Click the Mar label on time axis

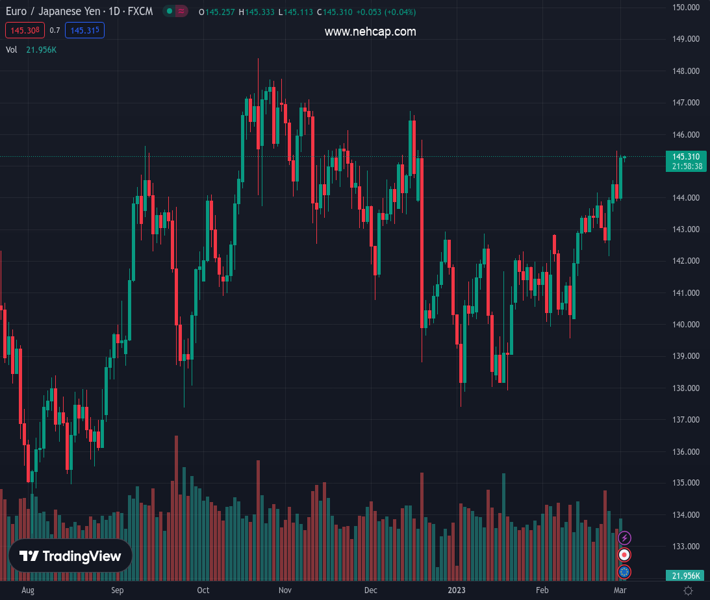point(619,591)
